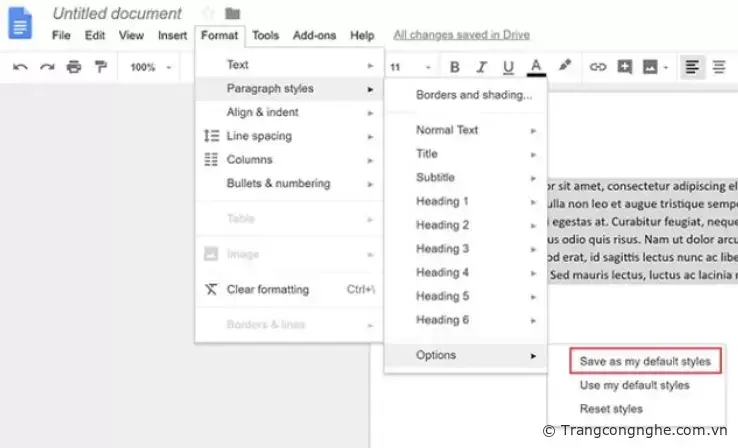Toggle Underline formatting button

(508, 67)
